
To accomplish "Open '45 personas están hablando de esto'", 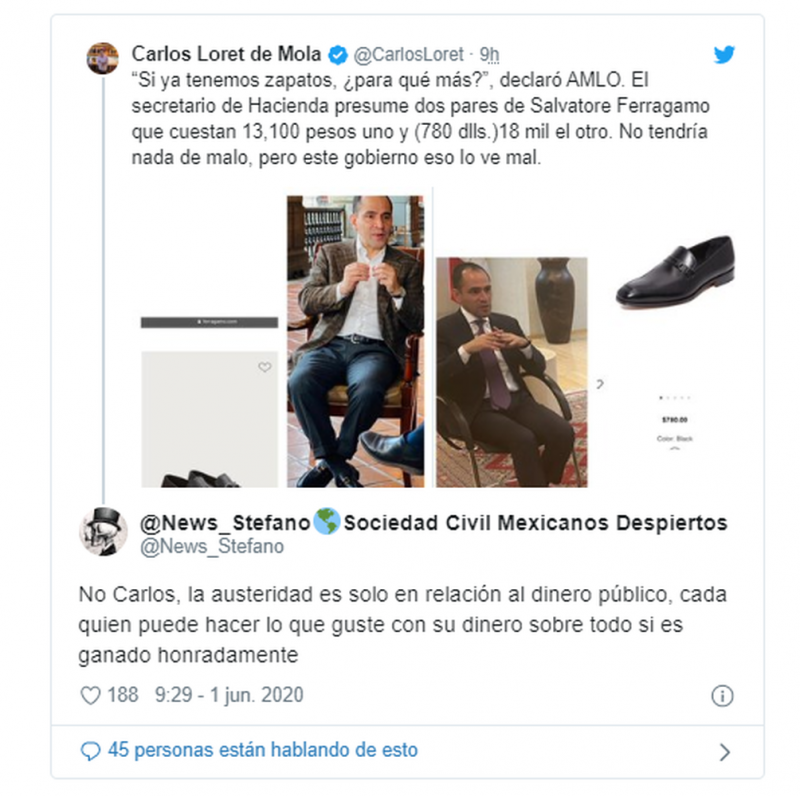I will (x=263, y=750).
